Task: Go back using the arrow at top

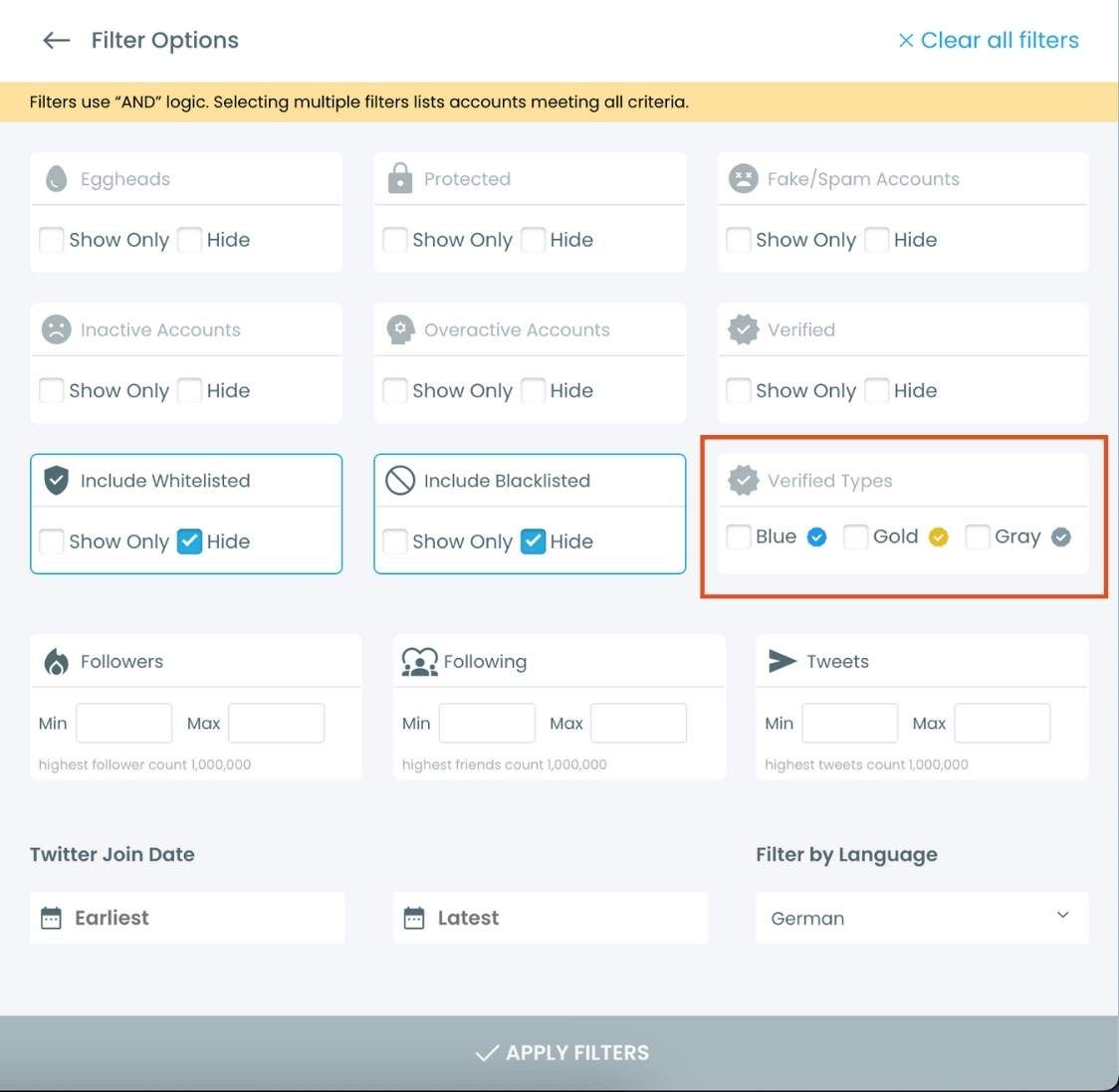Action: (x=56, y=40)
